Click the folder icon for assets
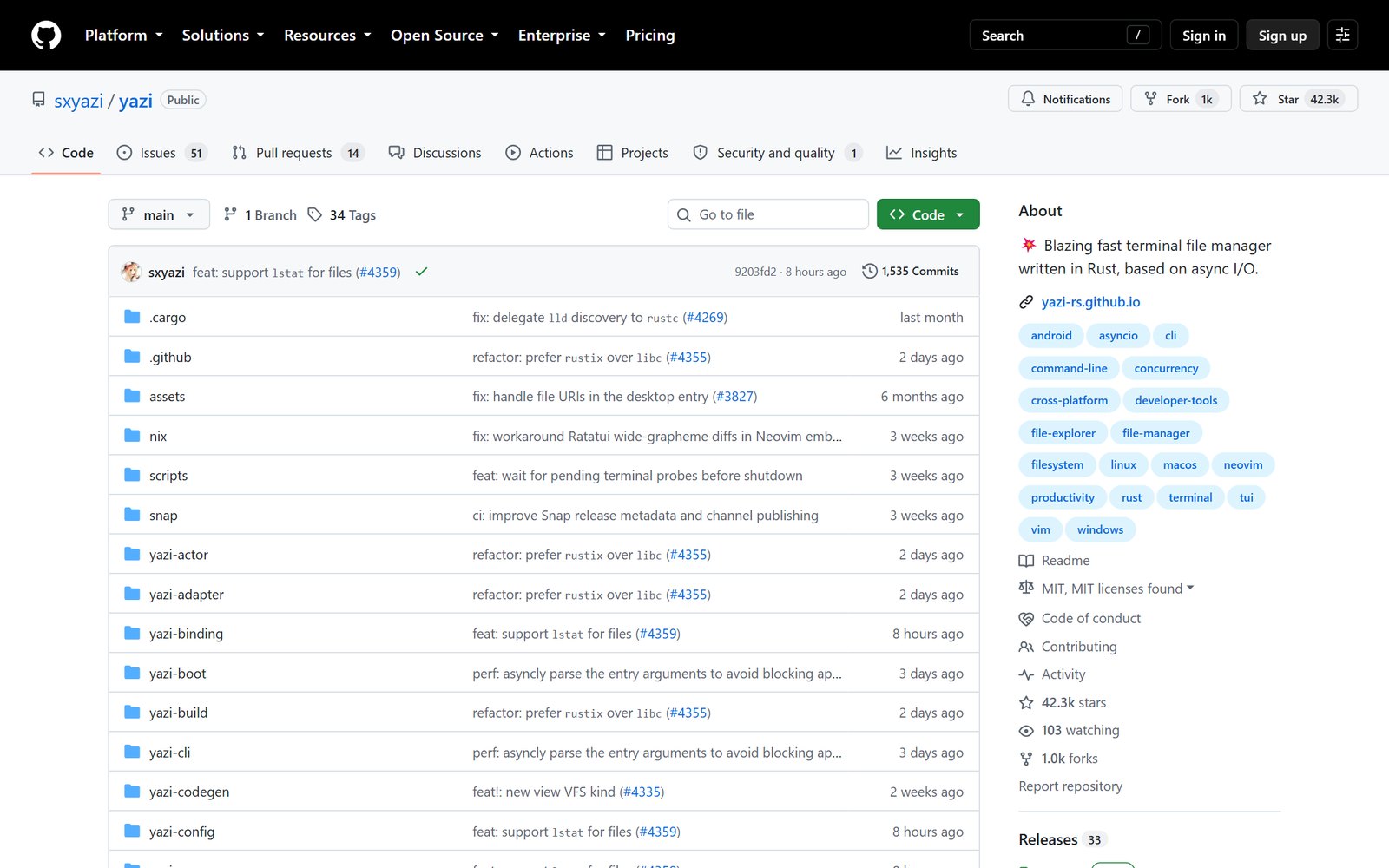1389x868 pixels. click(x=132, y=396)
